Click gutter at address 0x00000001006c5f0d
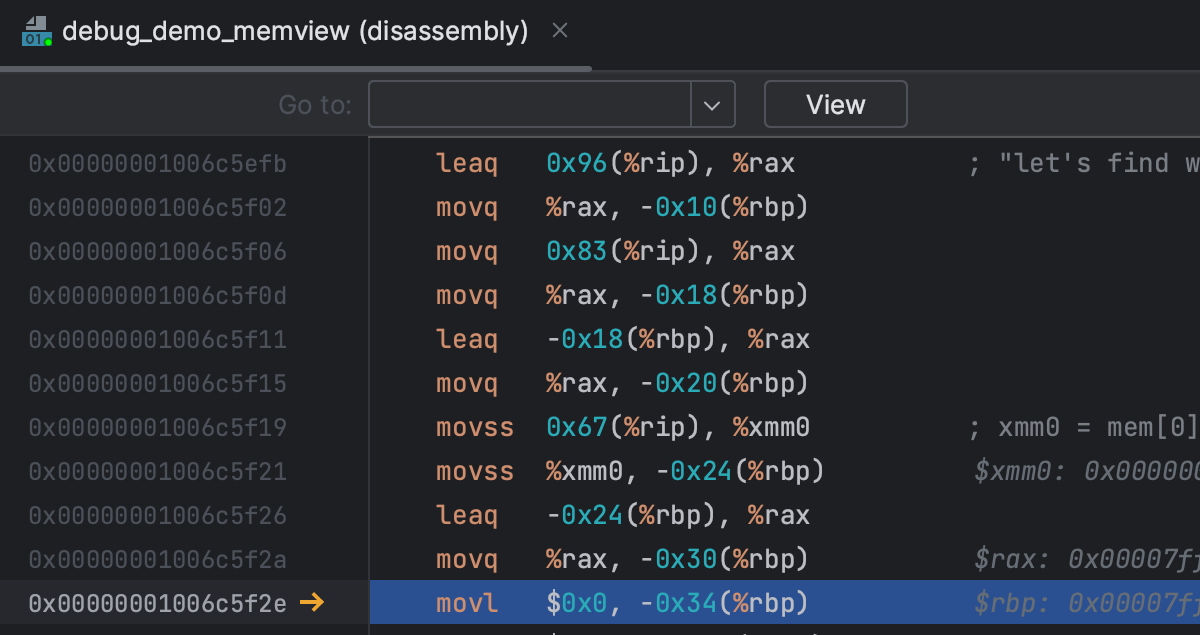Image resolution: width=1200 pixels, height=635 pixels. point(157,296)
